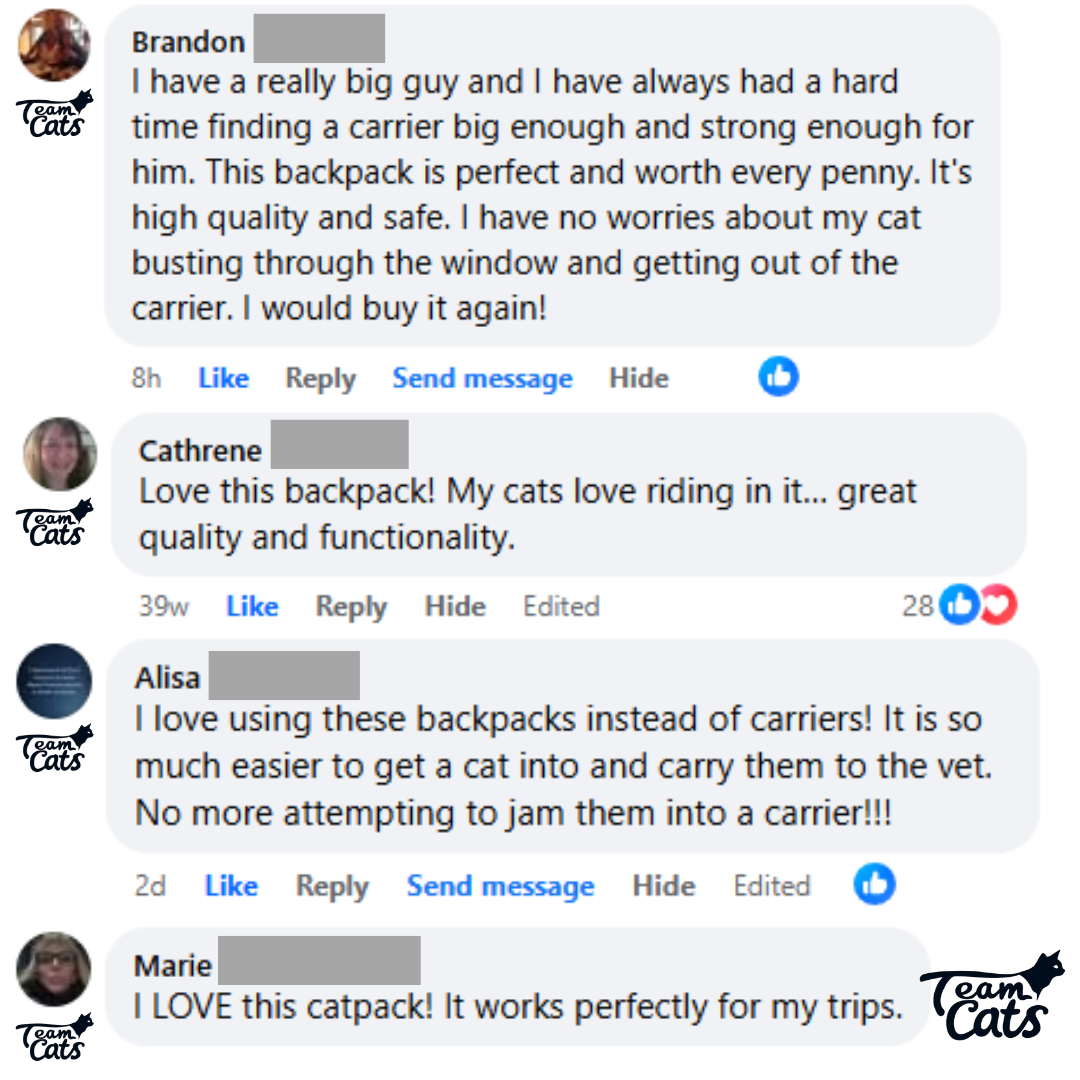Reply to Cathrene's comment
The width and height of the screenshot is (1080, 1080).
click(x=351, y=607)
